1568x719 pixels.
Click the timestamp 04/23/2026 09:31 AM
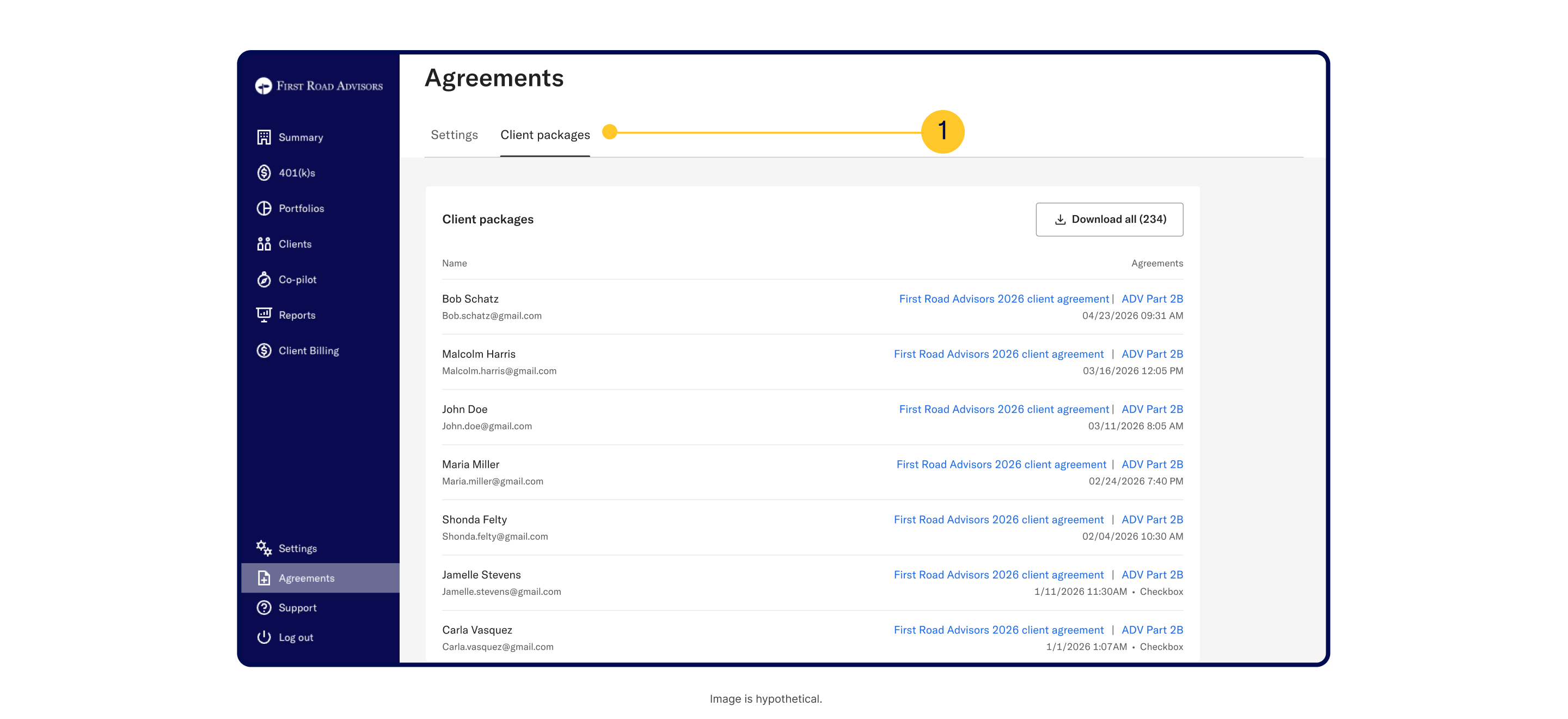click(1132, 316)
